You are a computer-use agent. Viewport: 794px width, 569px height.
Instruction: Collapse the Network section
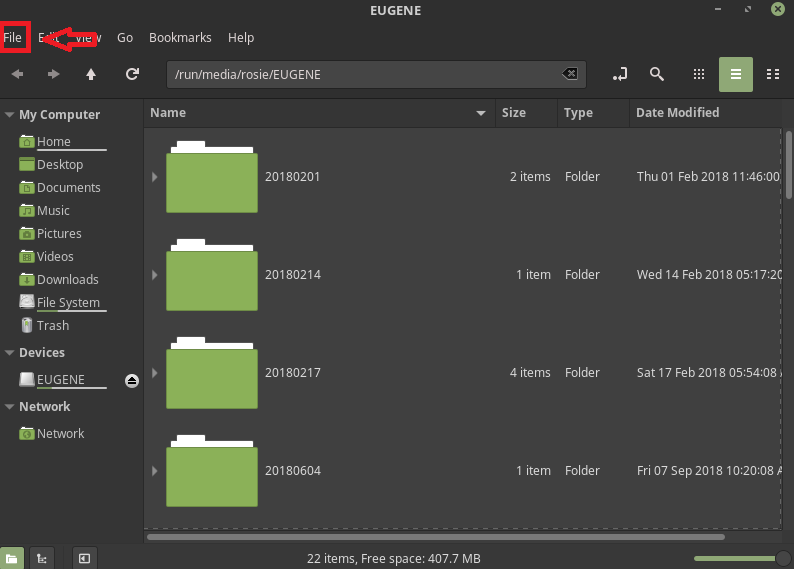(x=9, y=407)
